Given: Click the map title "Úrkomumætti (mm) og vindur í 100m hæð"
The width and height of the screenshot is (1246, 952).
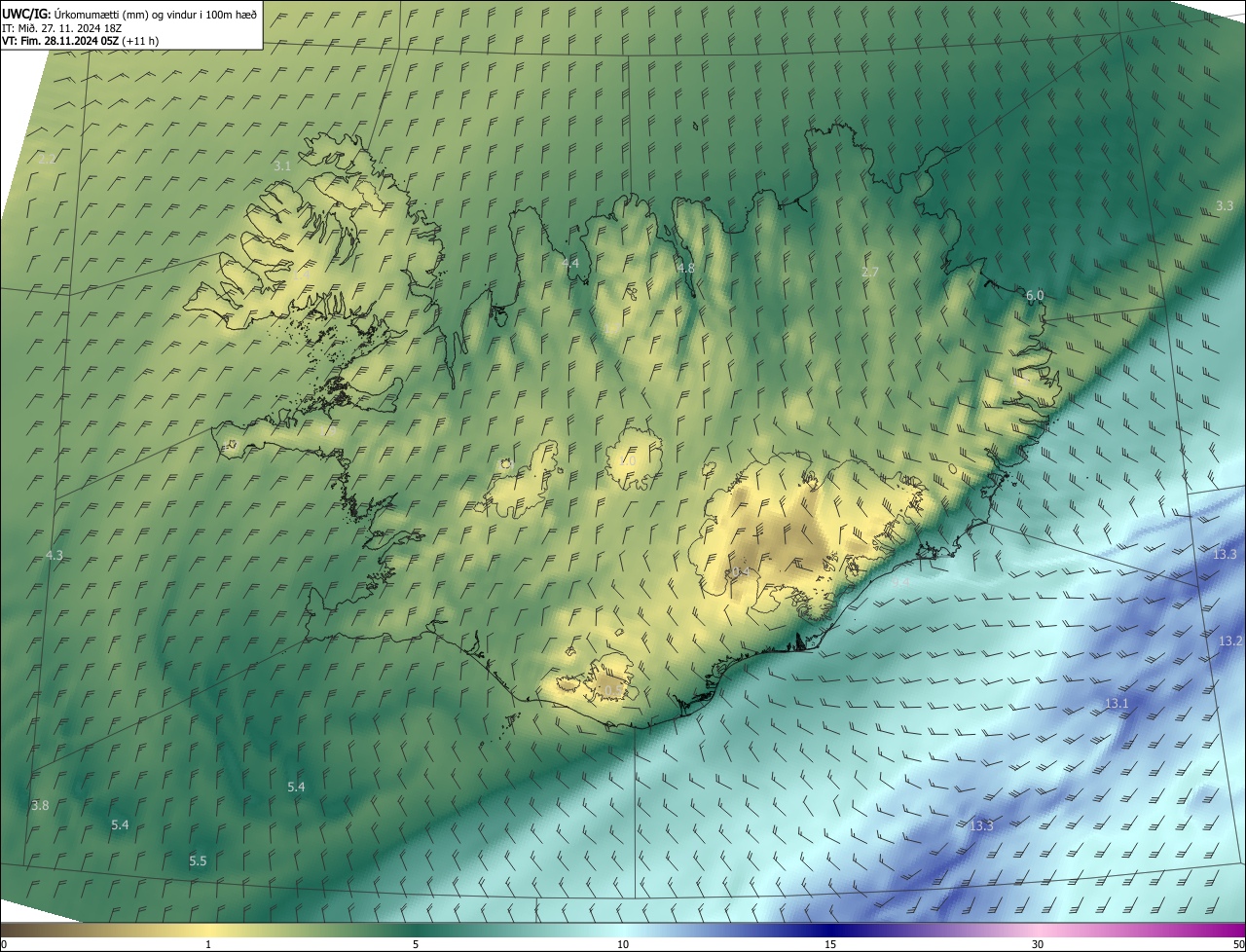Looking at the screenshot, I should pyautogui.click(x=156, y=14).
